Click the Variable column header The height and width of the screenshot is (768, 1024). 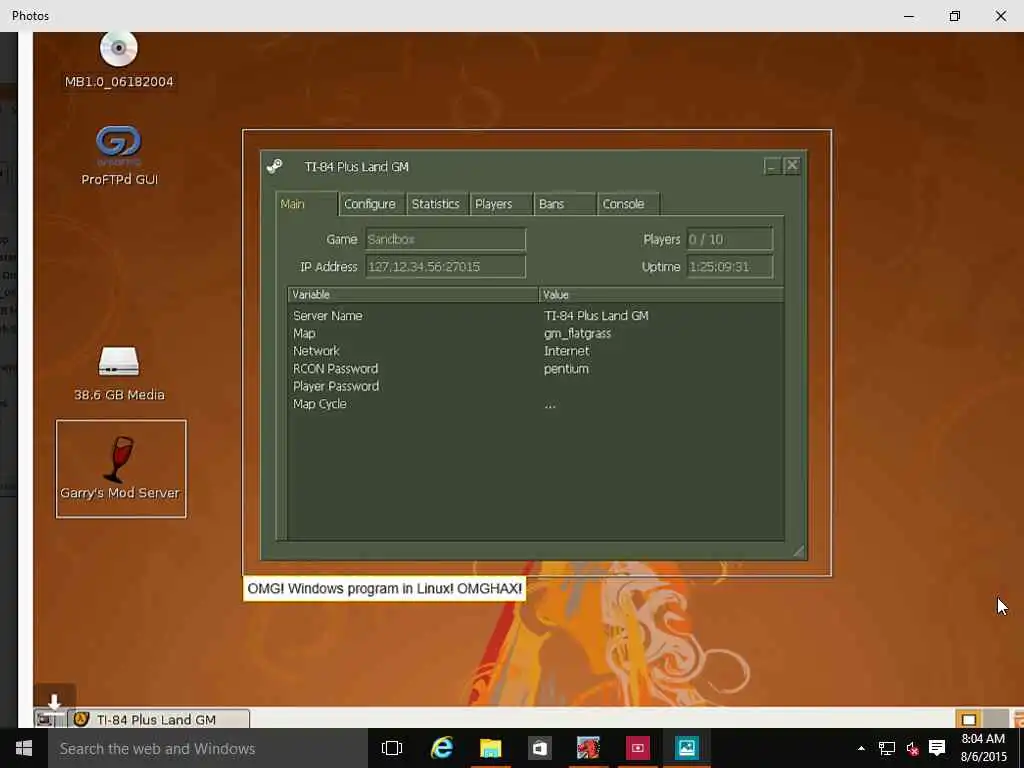(x=413, y=295)
